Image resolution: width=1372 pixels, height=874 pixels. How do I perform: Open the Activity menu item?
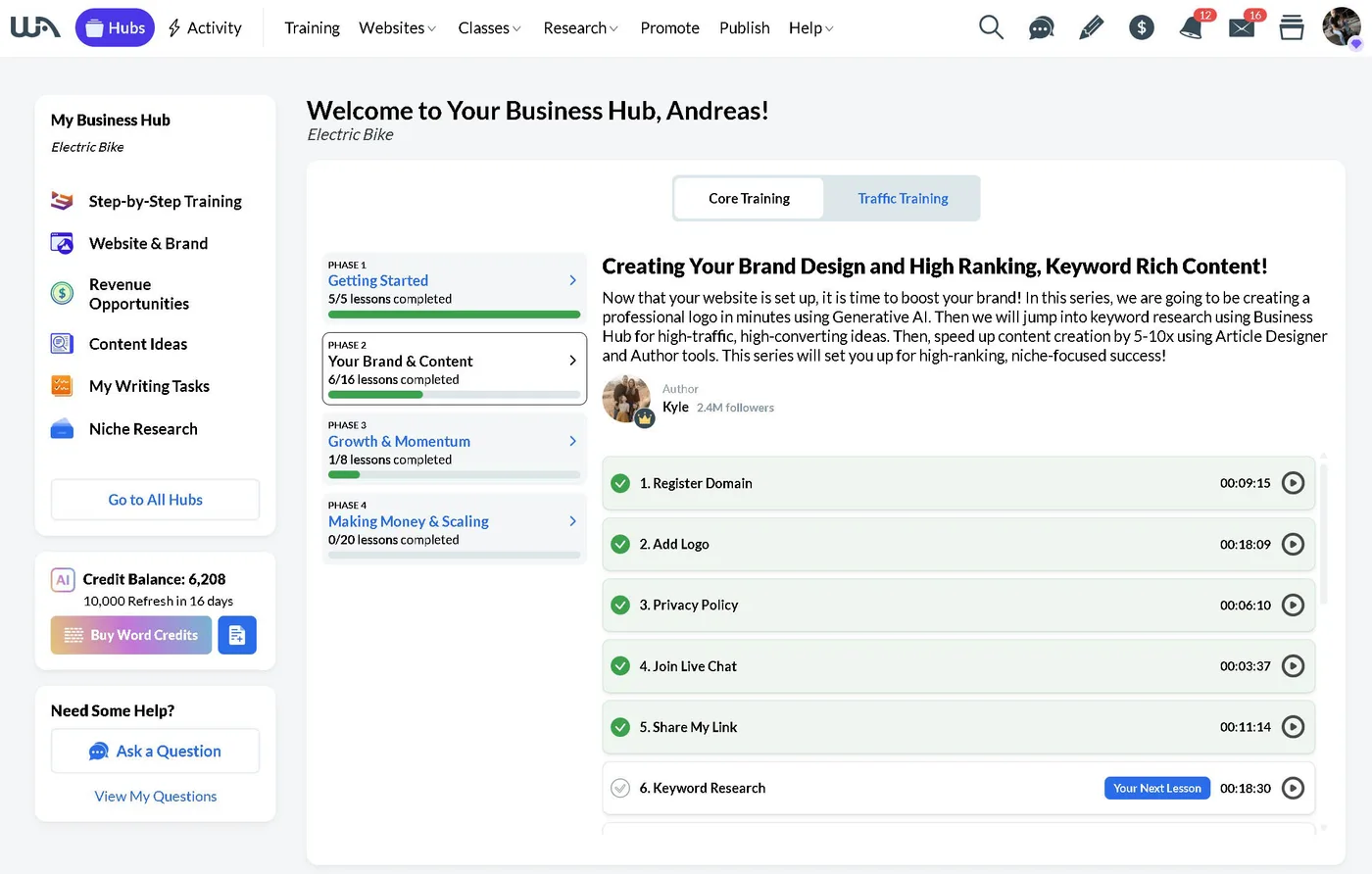[x=205, y=27]
